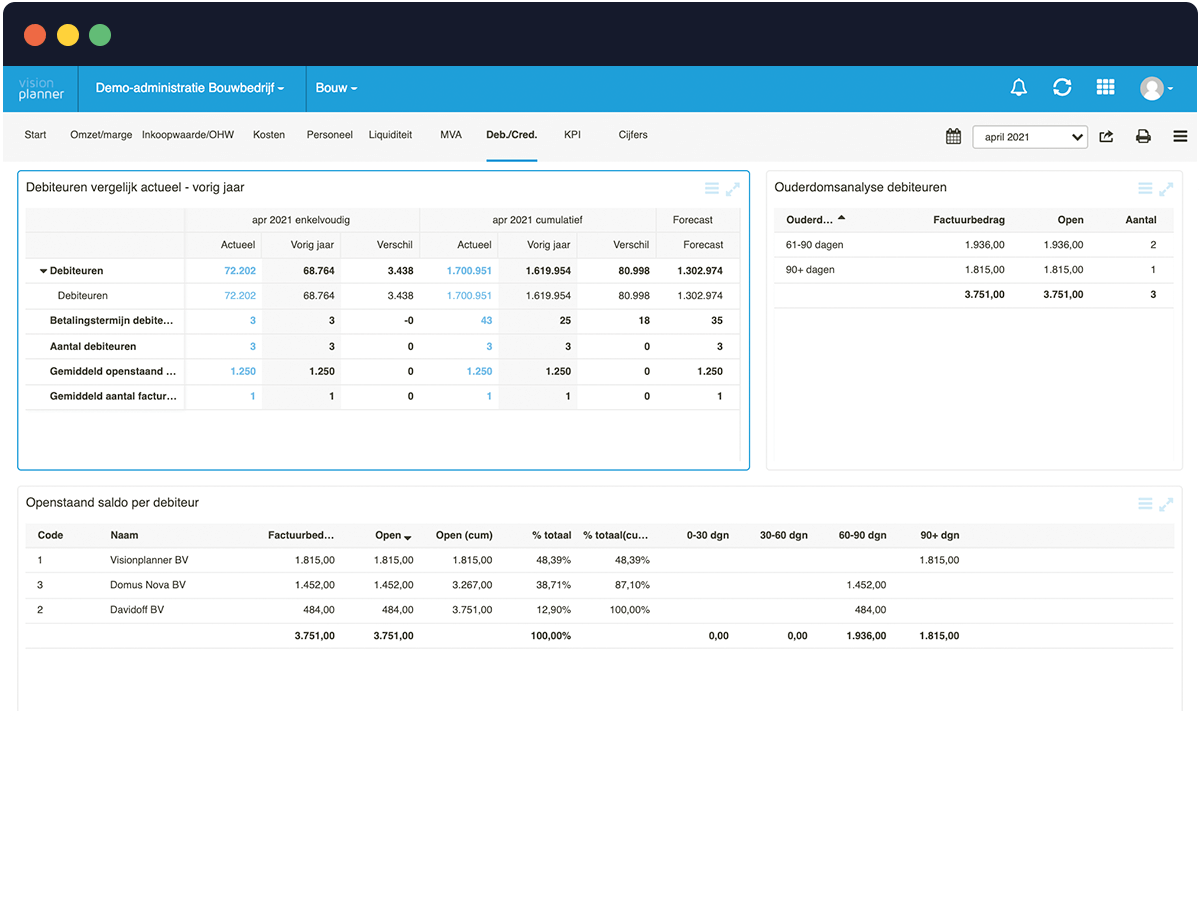
Task: Collapse the Debiteuren tree row
Action: 44,271
